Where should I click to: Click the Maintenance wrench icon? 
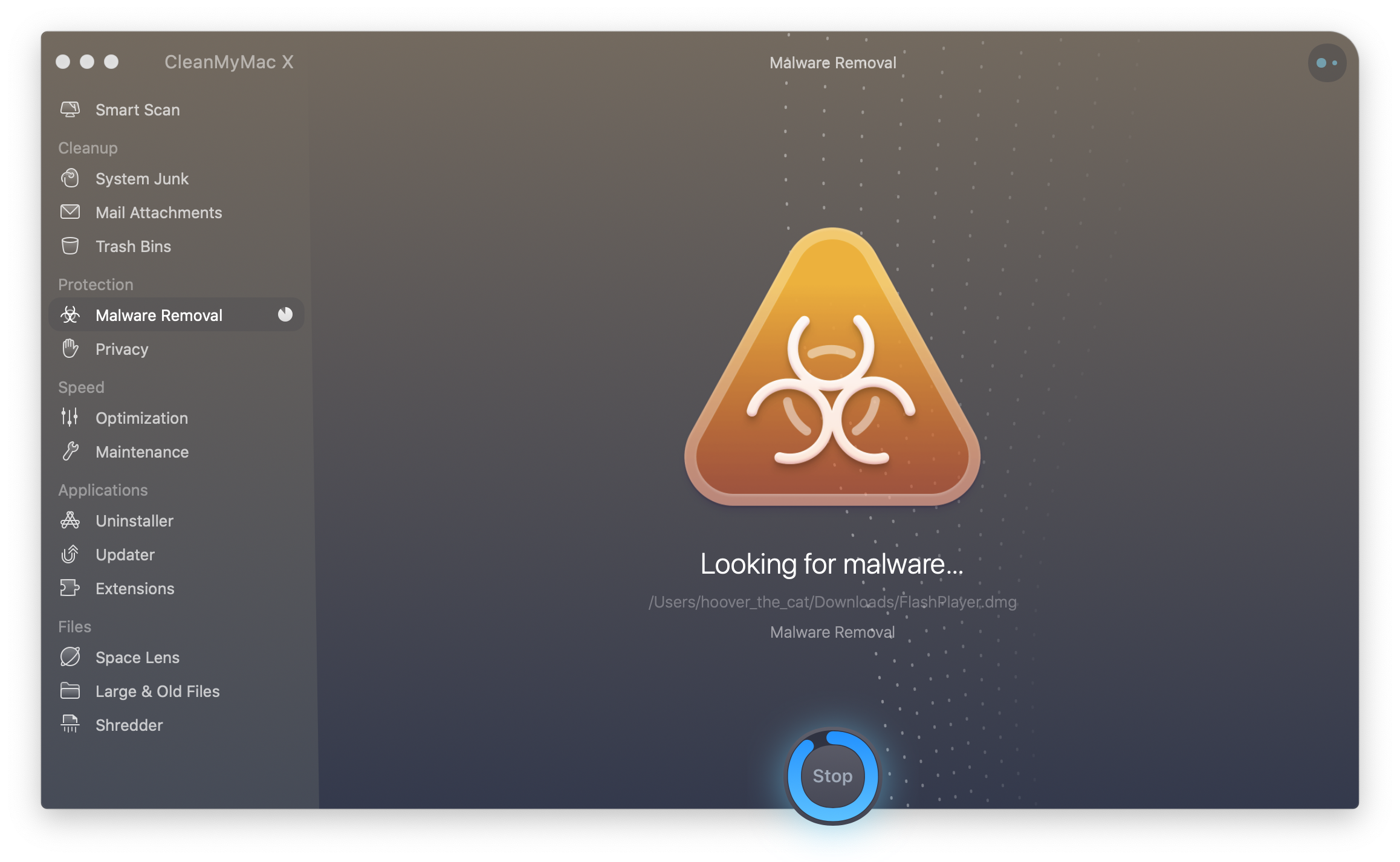[70, 452]
